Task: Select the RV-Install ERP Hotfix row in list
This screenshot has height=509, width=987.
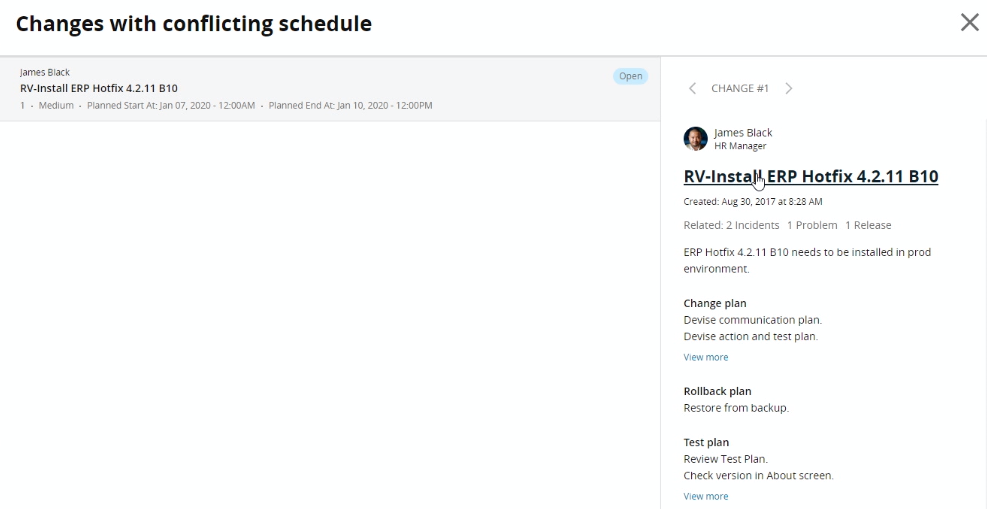Action: pos(330,89)
